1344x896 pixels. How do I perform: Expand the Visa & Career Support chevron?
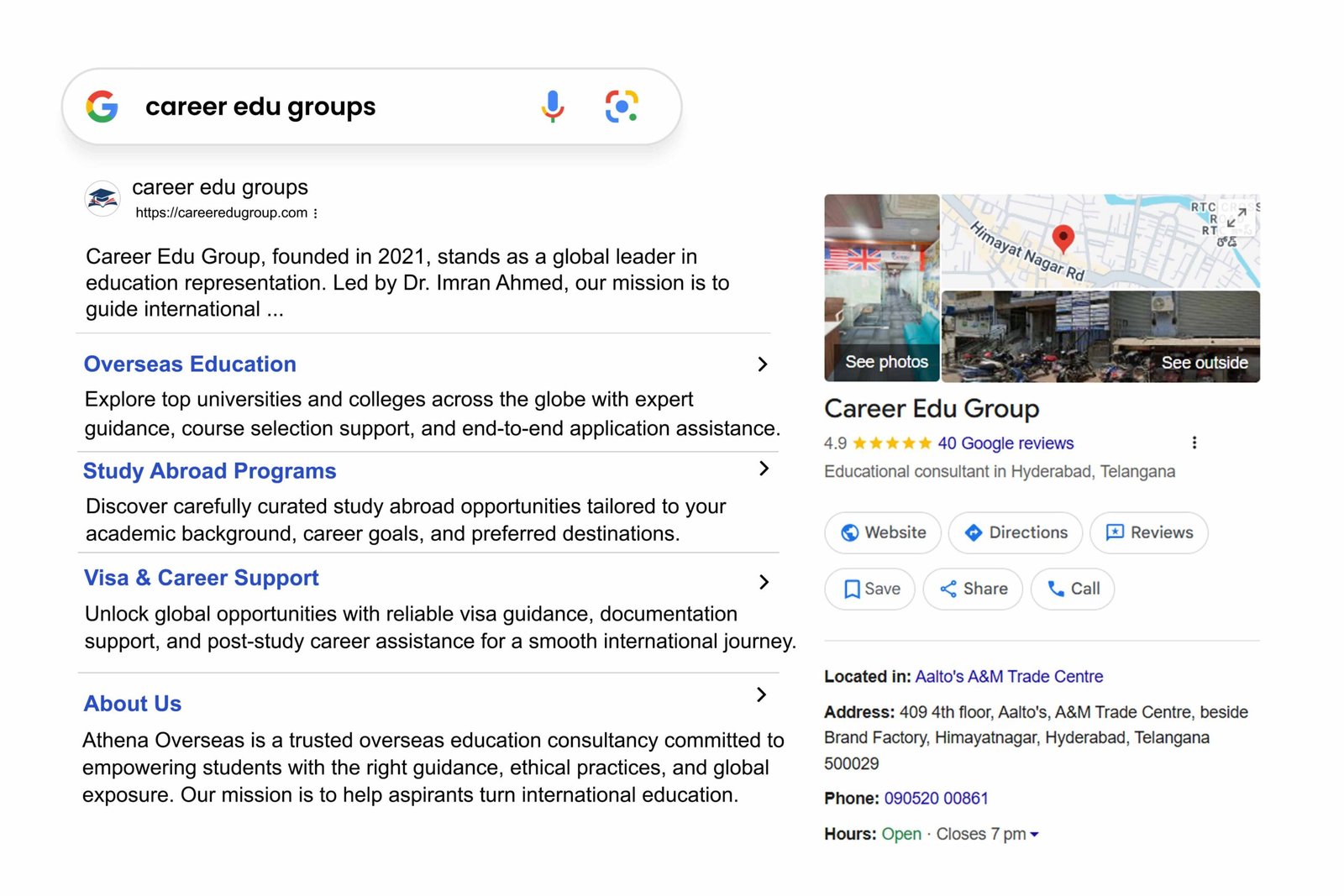[763, 582]
